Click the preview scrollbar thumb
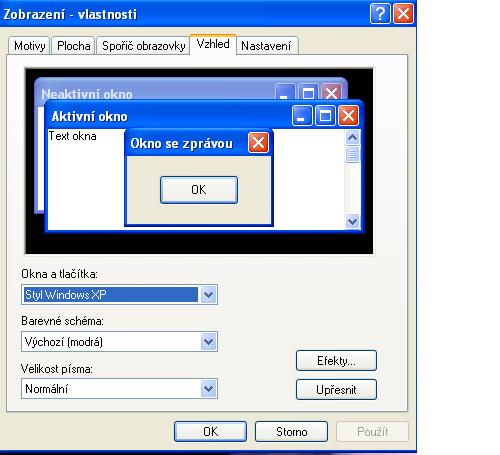Image resolution: width=500 pixels, height=455 pixels. [353, 154]
